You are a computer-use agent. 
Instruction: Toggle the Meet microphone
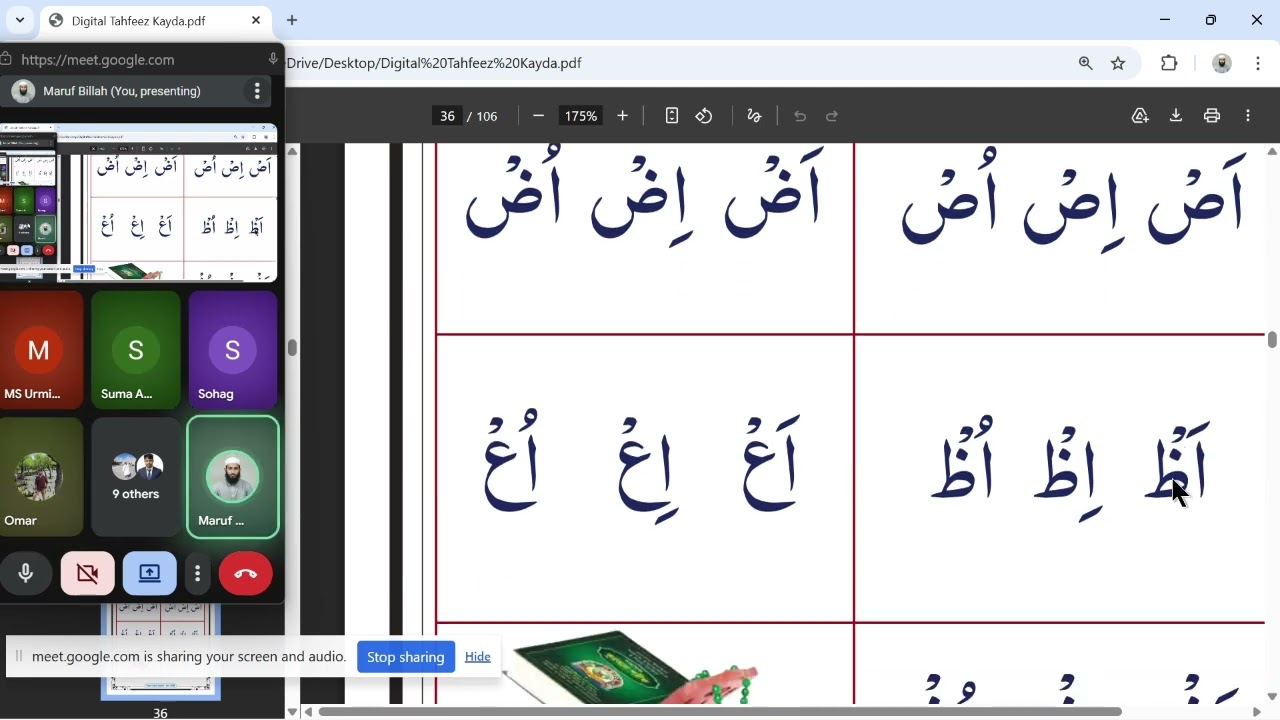pyautogui.click(x=26, y=574)
